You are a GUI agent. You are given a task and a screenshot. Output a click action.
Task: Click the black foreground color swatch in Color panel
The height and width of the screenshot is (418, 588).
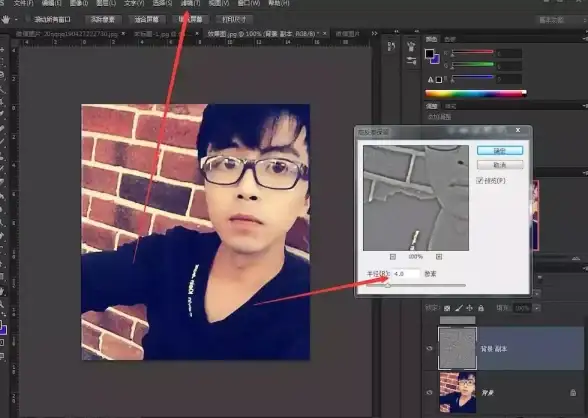click(429, 54)
